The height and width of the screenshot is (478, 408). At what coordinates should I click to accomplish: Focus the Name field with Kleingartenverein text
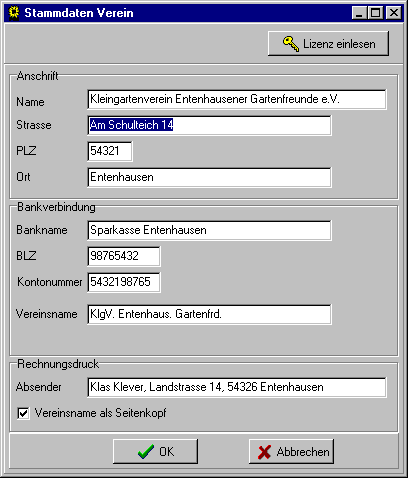coord(237,99)
